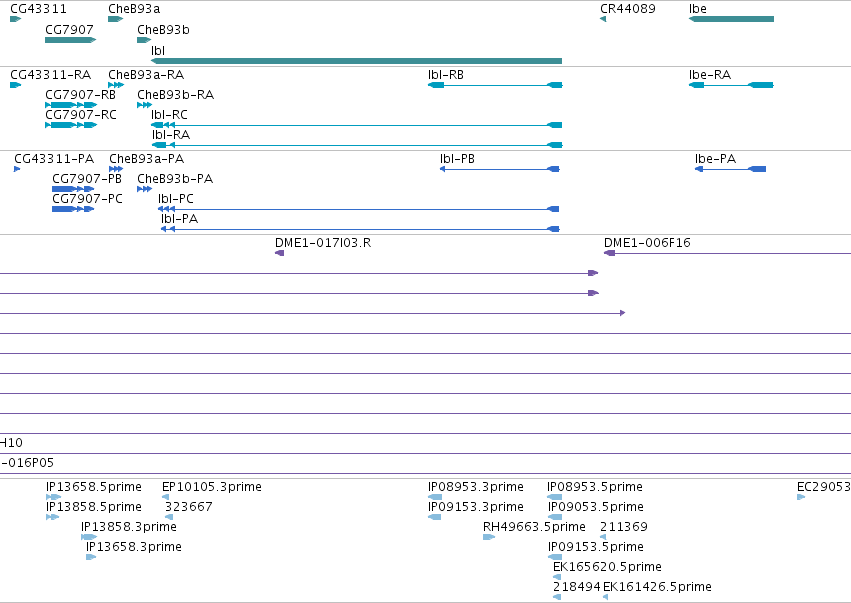
Task: Click the CG43311-RA transcript label
Action: [50, 74]
